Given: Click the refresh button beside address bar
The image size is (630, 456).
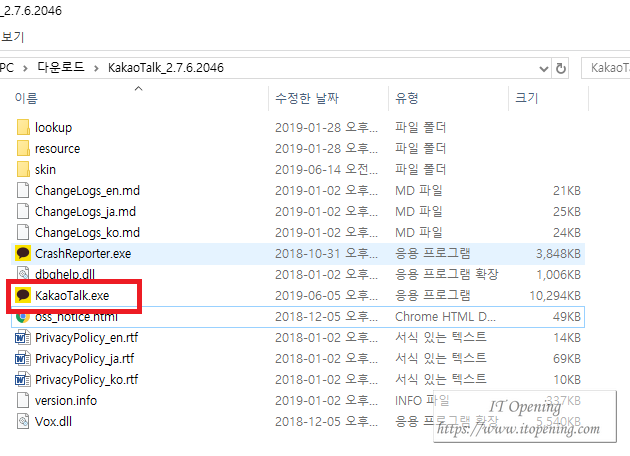Looking at the screenshot, I should click(561, 68).
